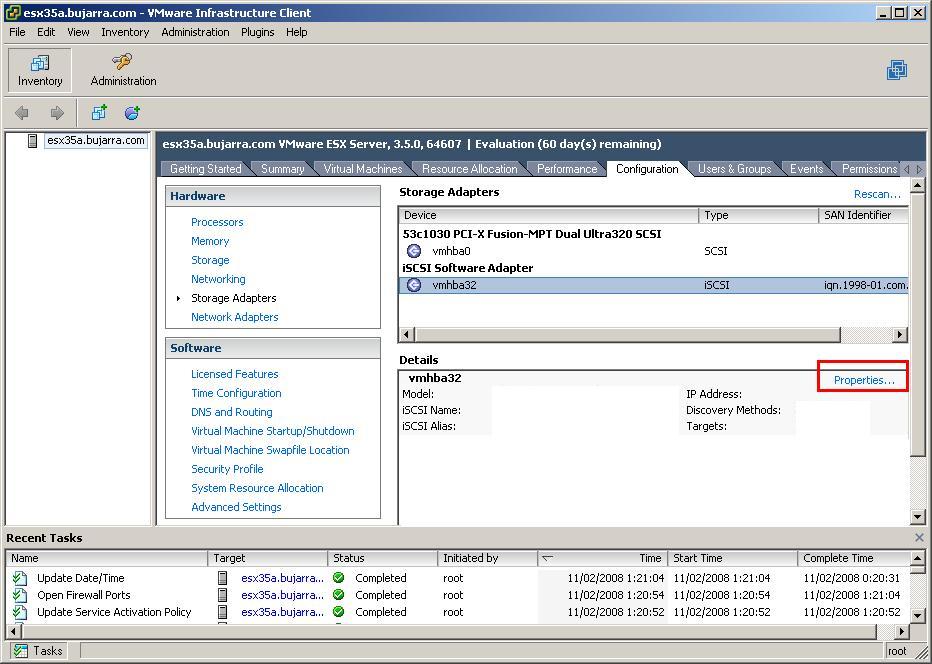This screenshot has height=664, width=932.
Task: Click the forward navigation arrow
Action: click(x=57, y=112)
